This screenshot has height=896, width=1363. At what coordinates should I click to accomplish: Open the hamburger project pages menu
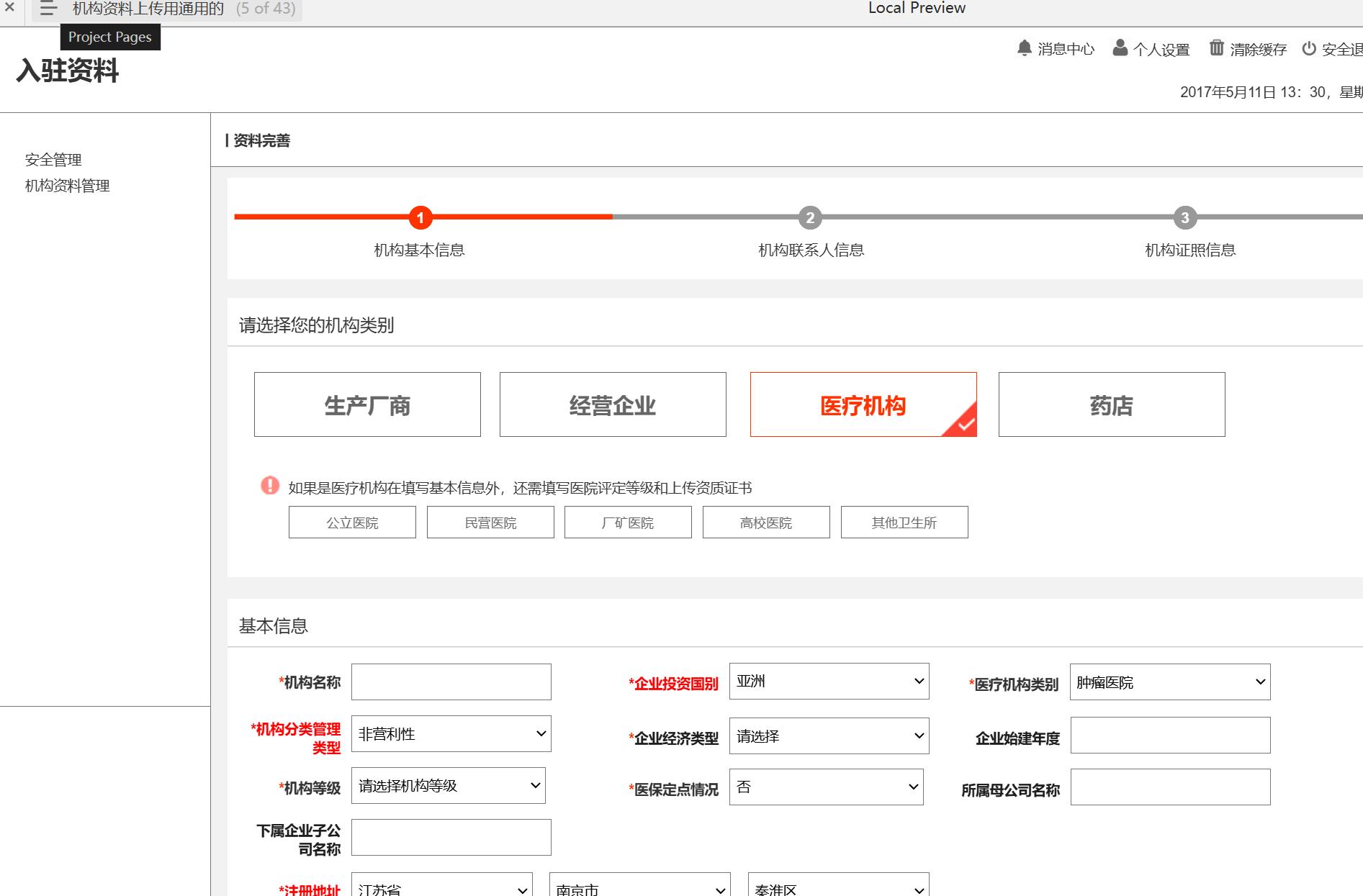click(48, 9)
